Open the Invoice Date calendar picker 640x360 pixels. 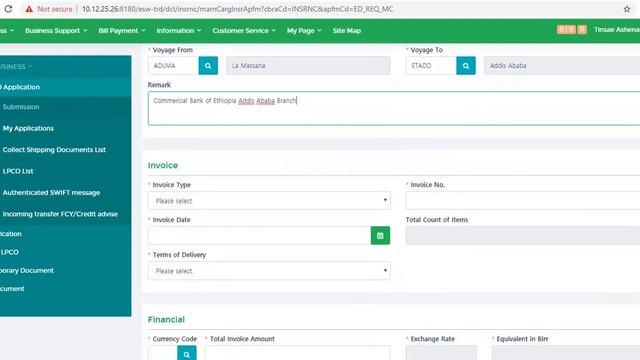pos(380,236)
